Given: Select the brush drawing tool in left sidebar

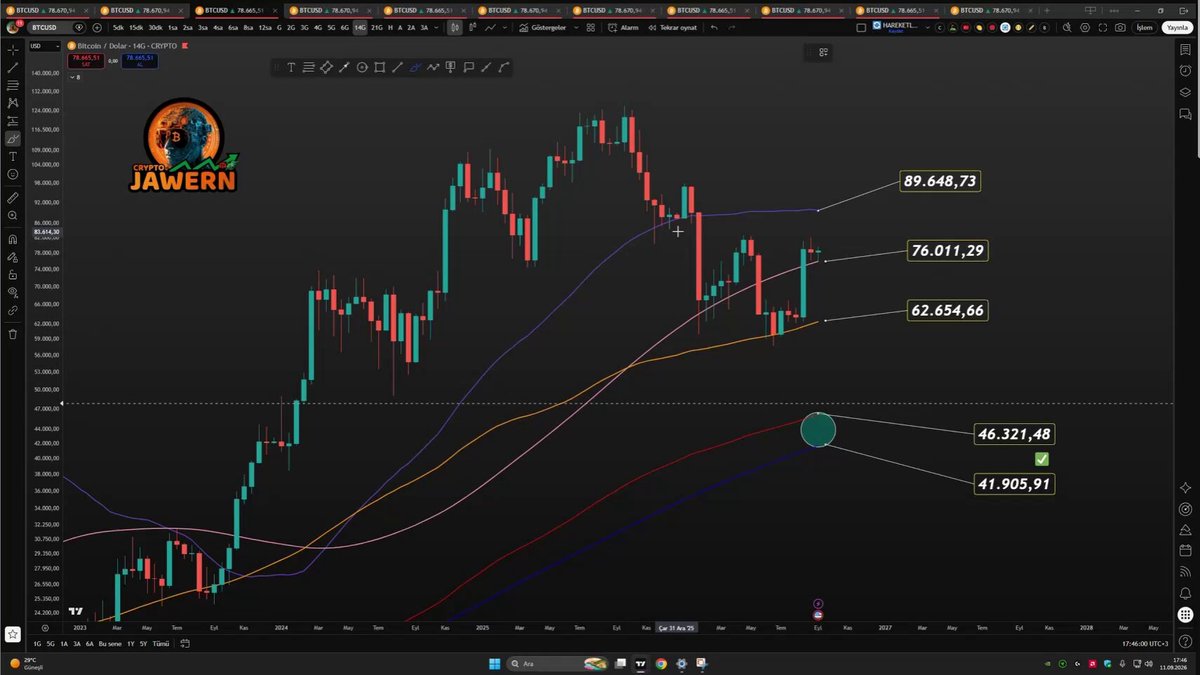Looking at the screenshot, I should [13, 138].
